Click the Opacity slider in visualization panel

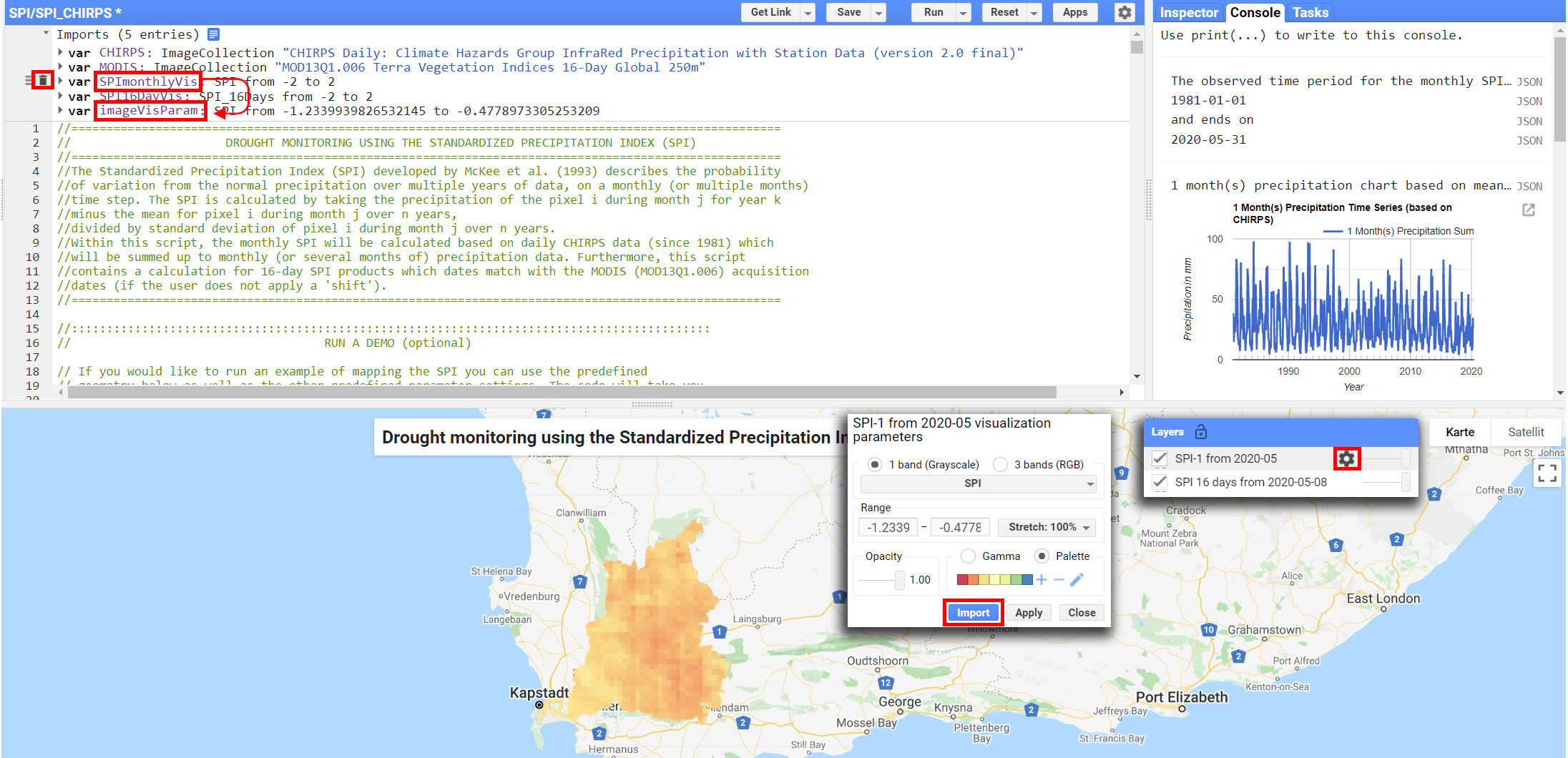[x=881, y=580]
